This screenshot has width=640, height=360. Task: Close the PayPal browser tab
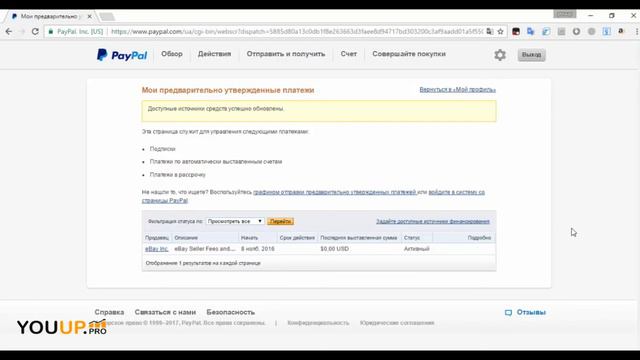[89, 16]
